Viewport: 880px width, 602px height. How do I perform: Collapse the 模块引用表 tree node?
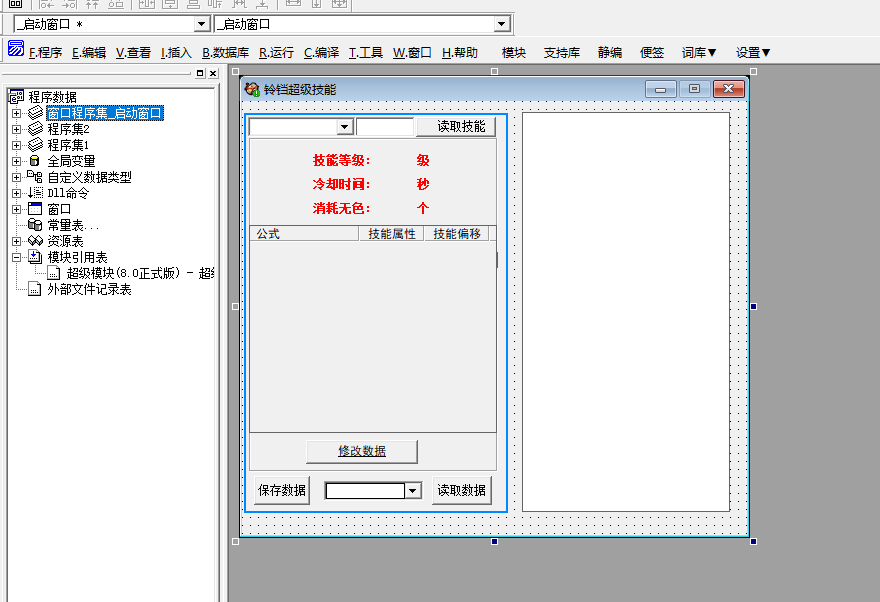click(16, 257)
